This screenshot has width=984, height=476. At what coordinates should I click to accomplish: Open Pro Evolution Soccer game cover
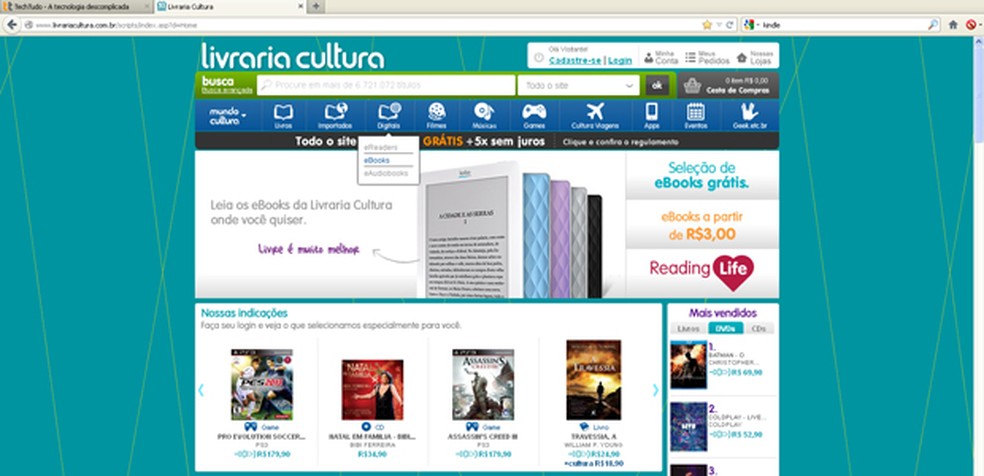pos(261,384)
